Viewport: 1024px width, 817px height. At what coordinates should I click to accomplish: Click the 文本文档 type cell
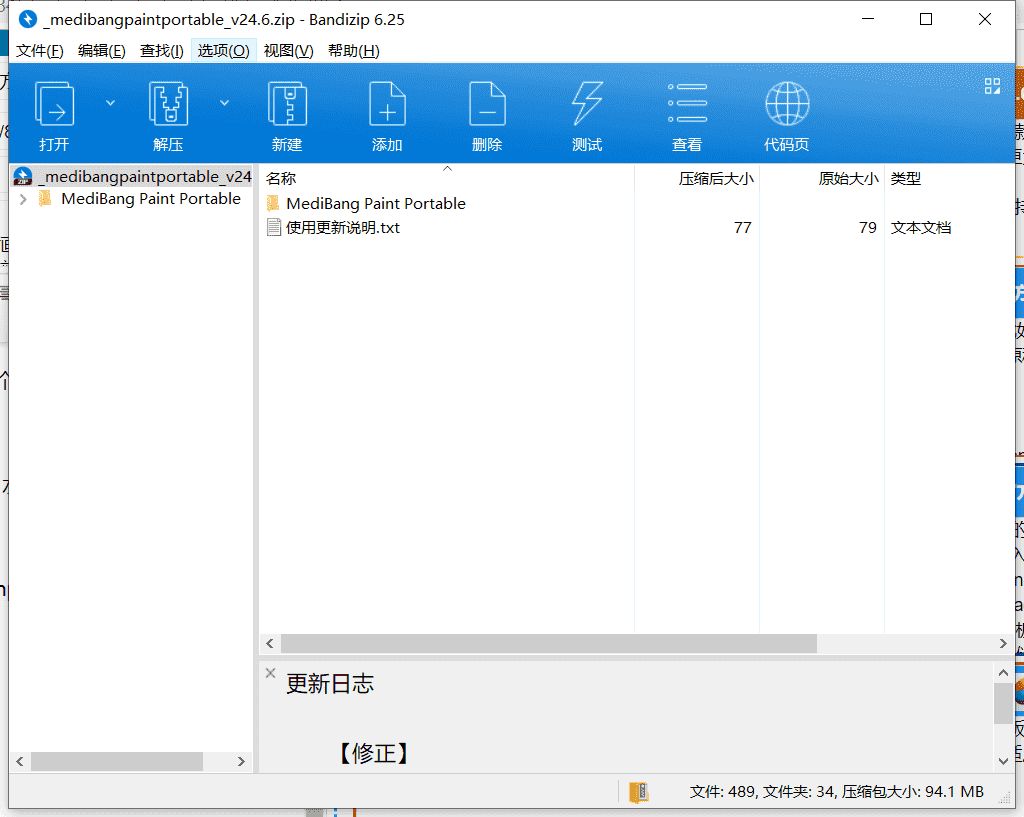click(x=921, y=227)
